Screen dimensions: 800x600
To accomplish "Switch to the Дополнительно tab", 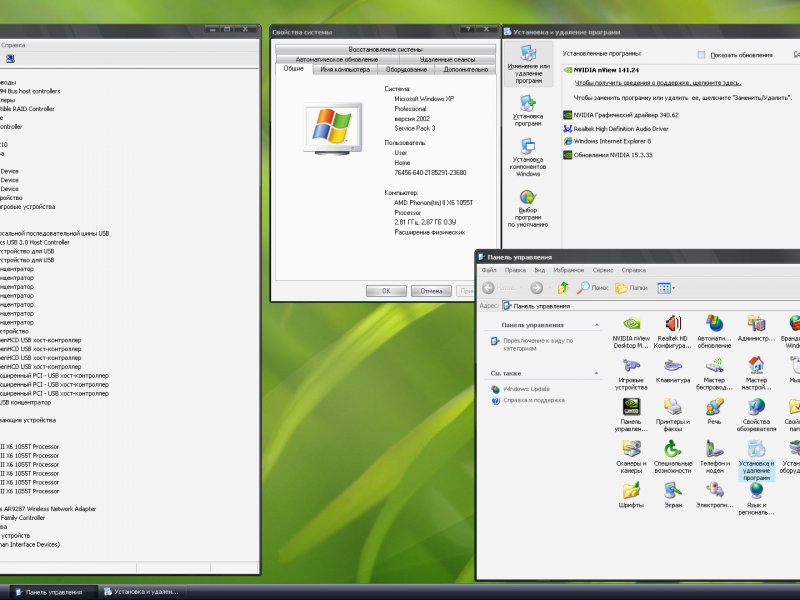I will tap(465, 69).
